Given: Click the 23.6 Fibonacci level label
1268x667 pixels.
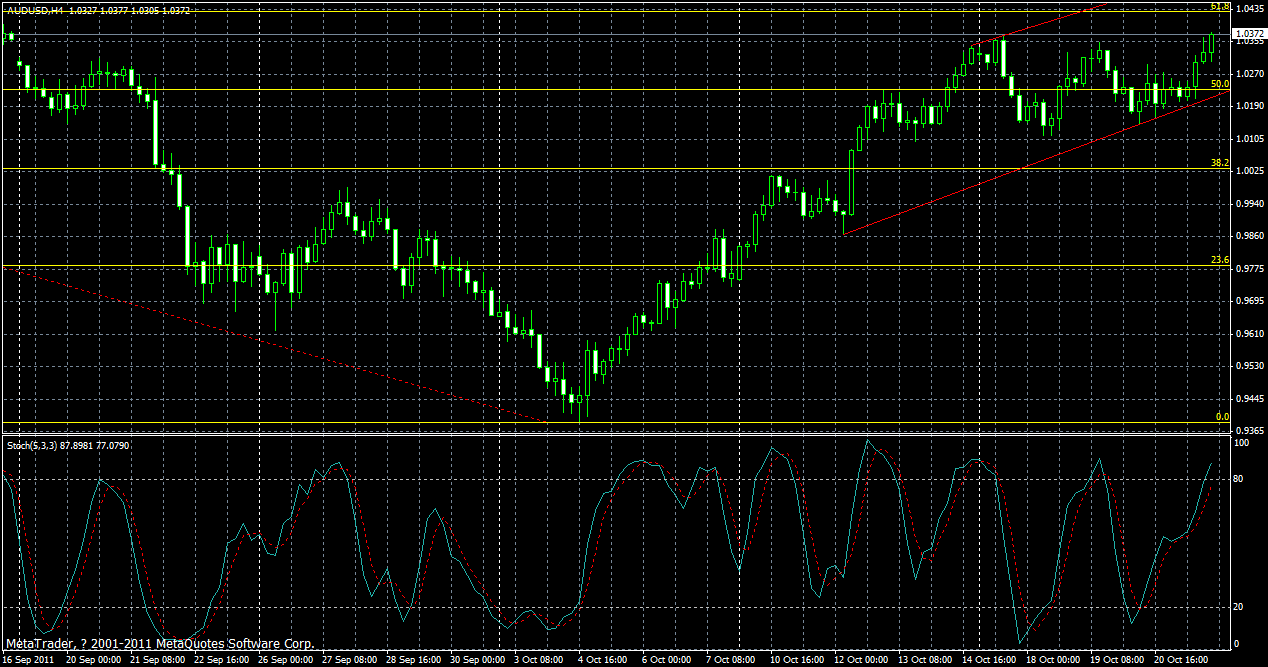Looking at the screenshot, I should coord(1218,258).
